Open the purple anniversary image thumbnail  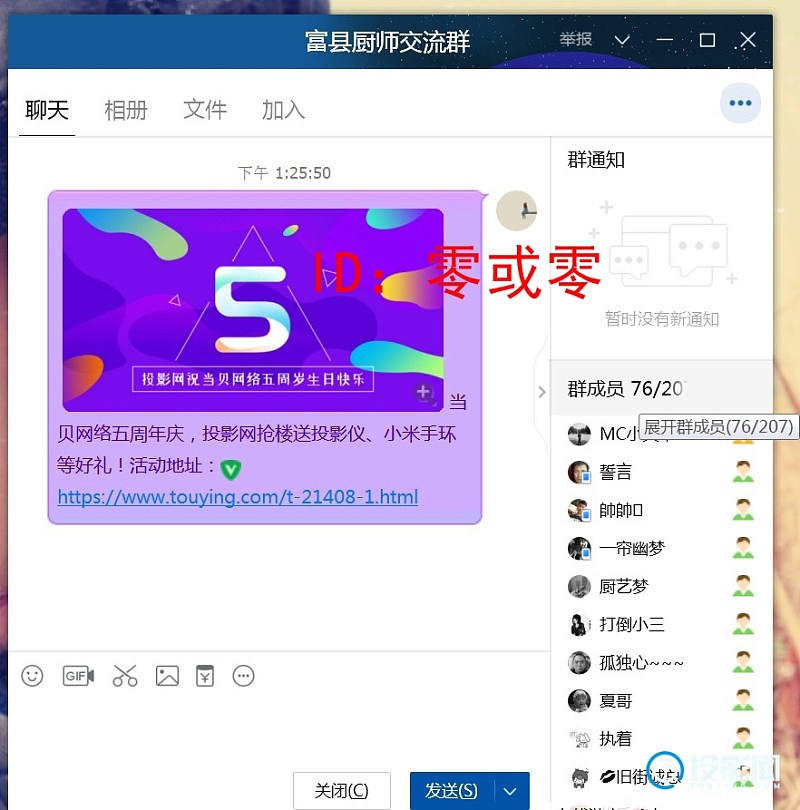point(253,310)
